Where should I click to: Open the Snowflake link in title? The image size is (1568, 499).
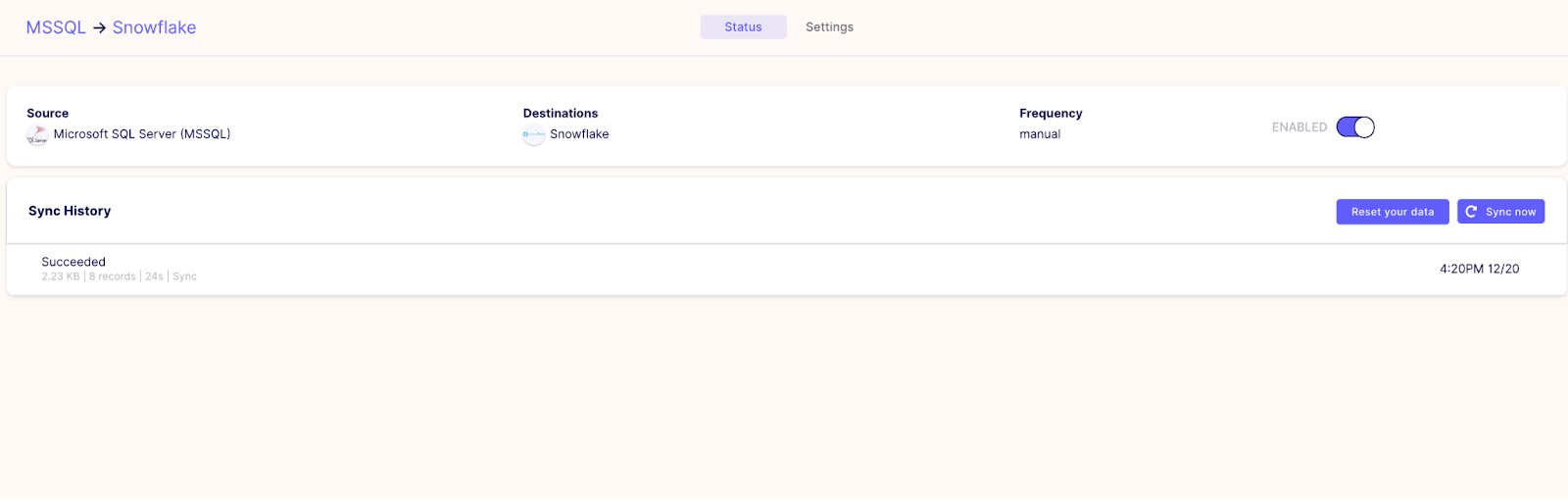(154, 27)
